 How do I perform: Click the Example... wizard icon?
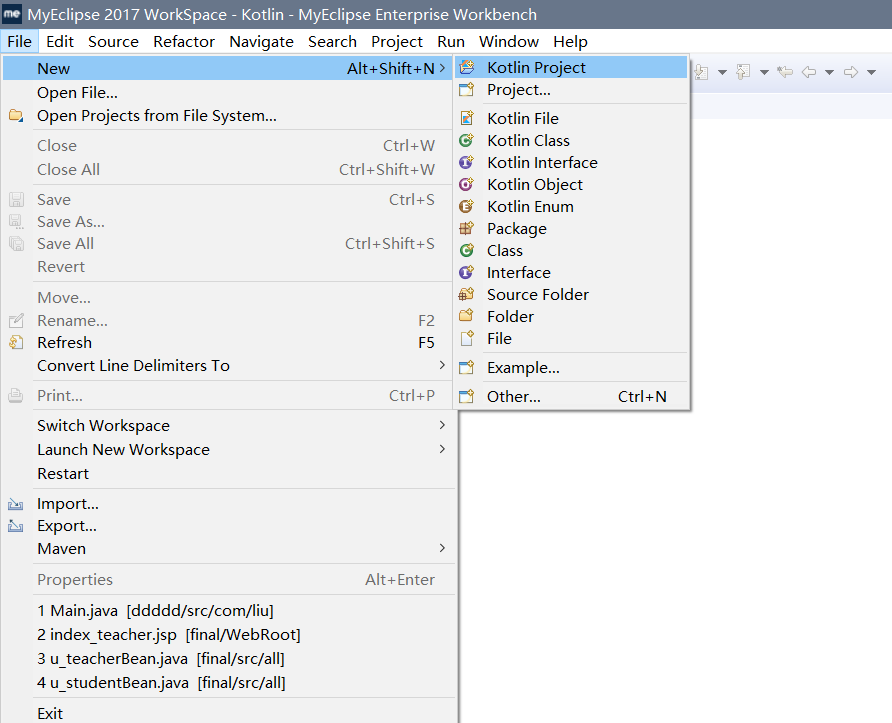pyautogui.click(x=466, y=367)
